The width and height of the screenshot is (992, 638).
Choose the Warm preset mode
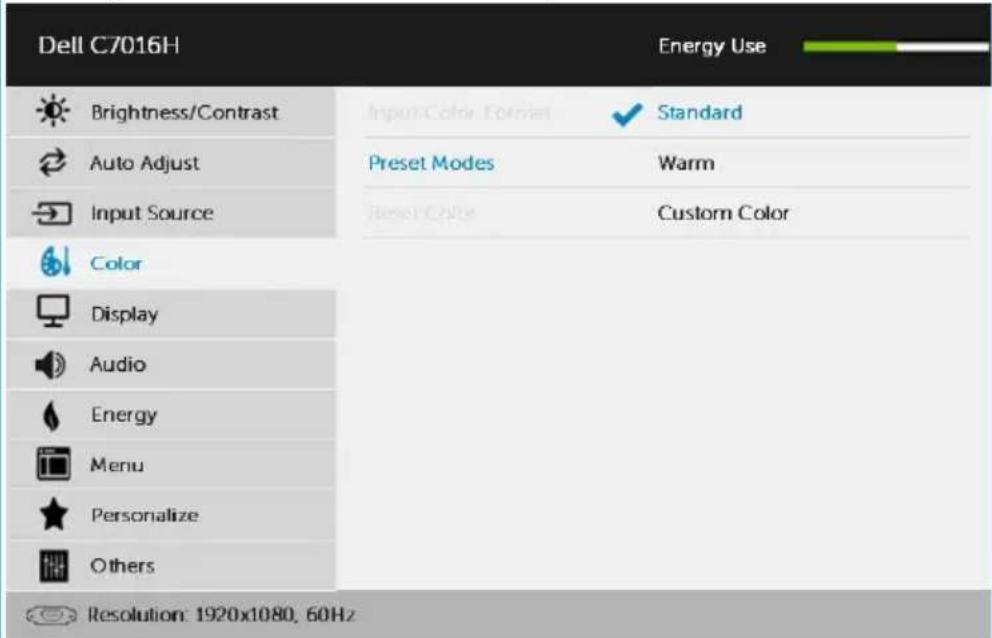tap(686, 163)
